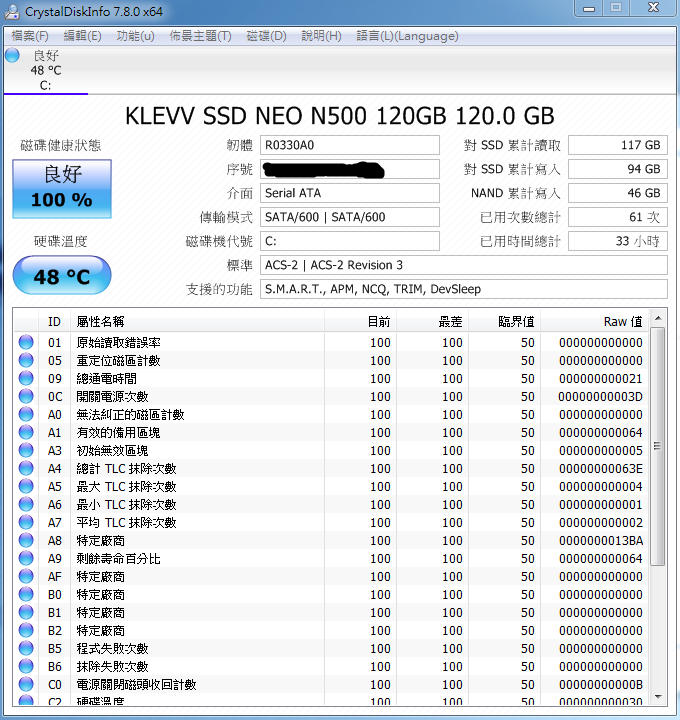Image resolution: width=680 pixels, height=720 pixels.
Task: Click the 48 °C temperature button
Action: pos(62,276)
